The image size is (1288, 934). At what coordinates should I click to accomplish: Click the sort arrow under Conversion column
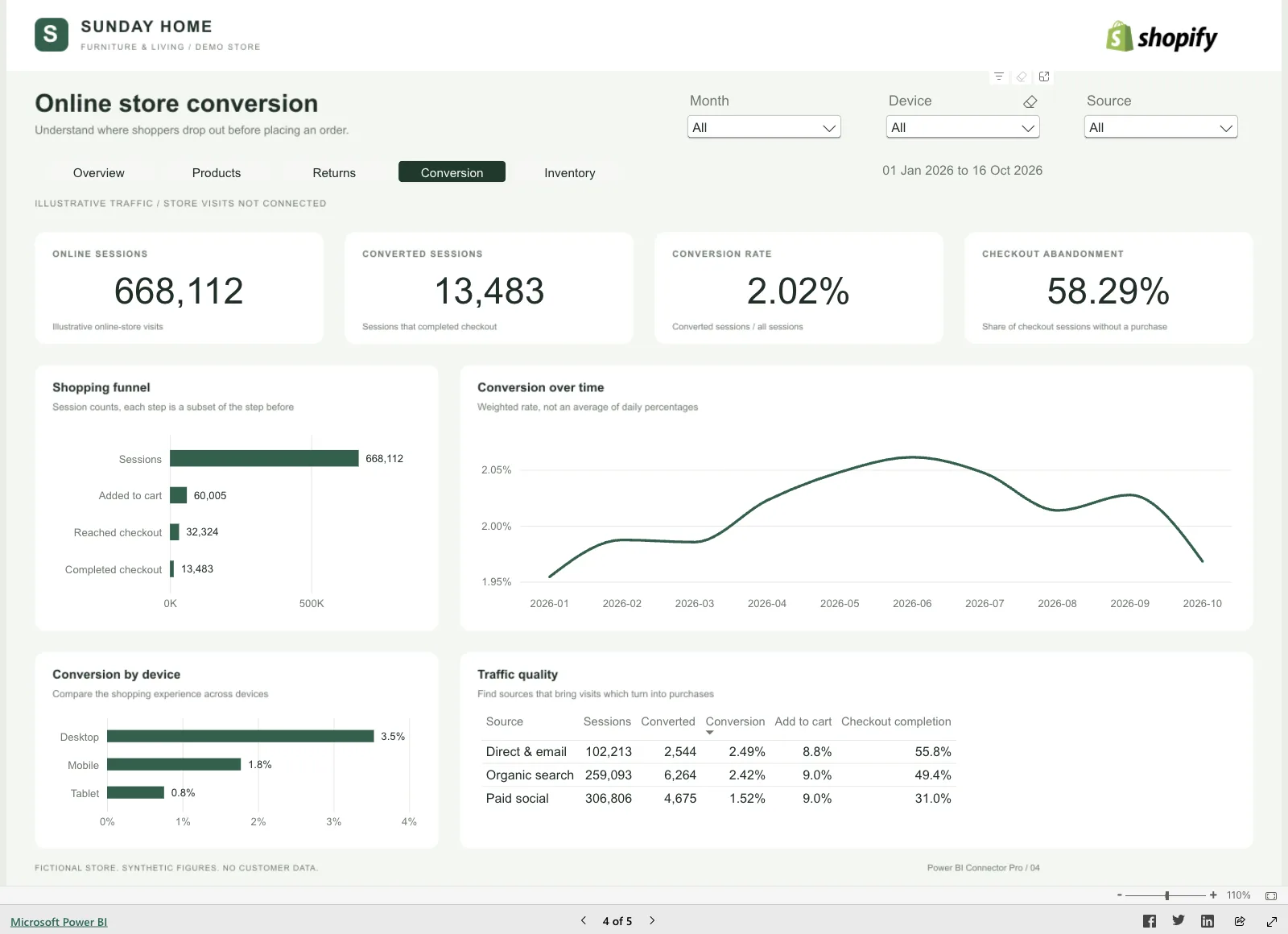[710, 733]
